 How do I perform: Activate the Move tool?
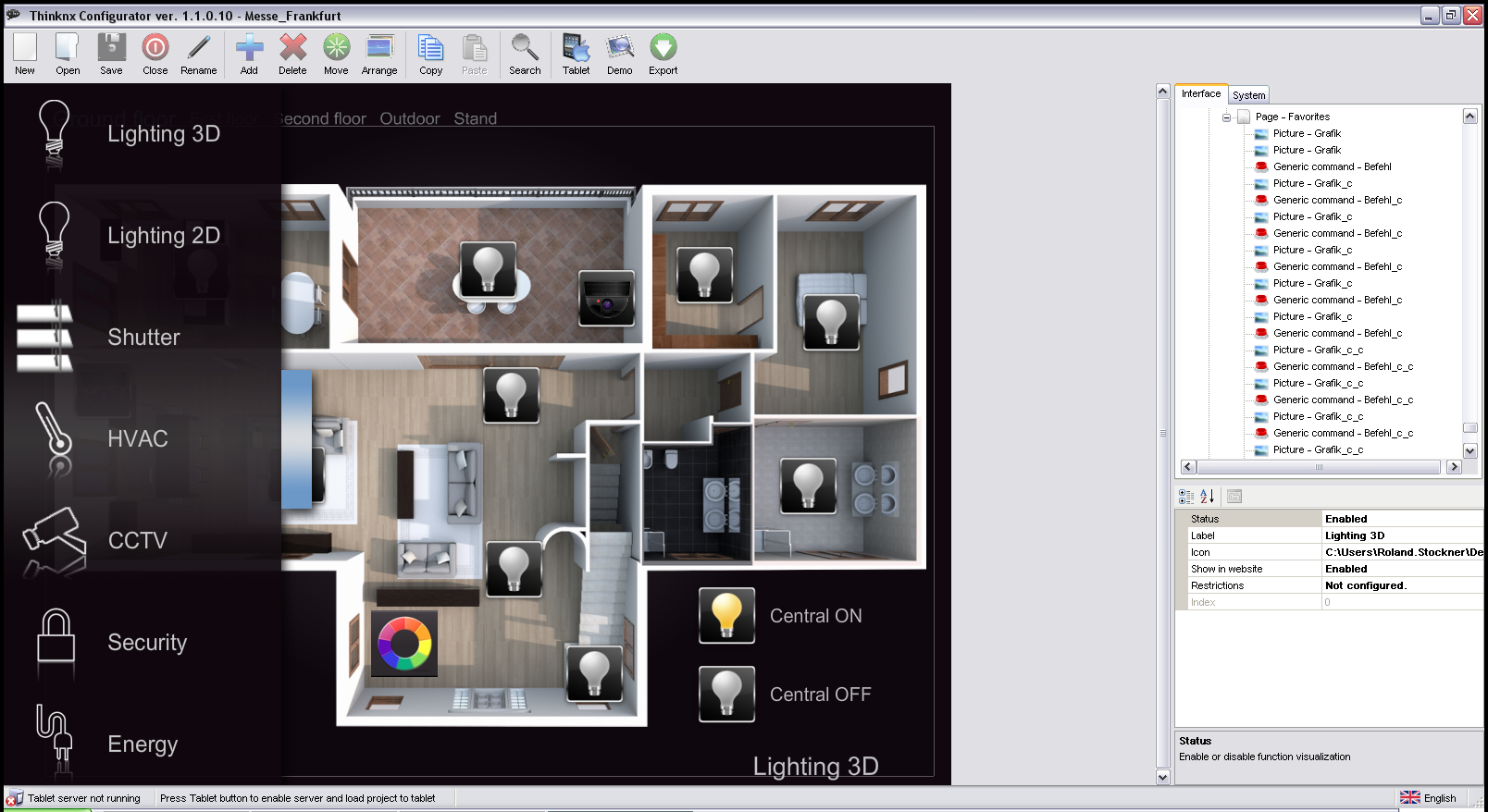336,54
